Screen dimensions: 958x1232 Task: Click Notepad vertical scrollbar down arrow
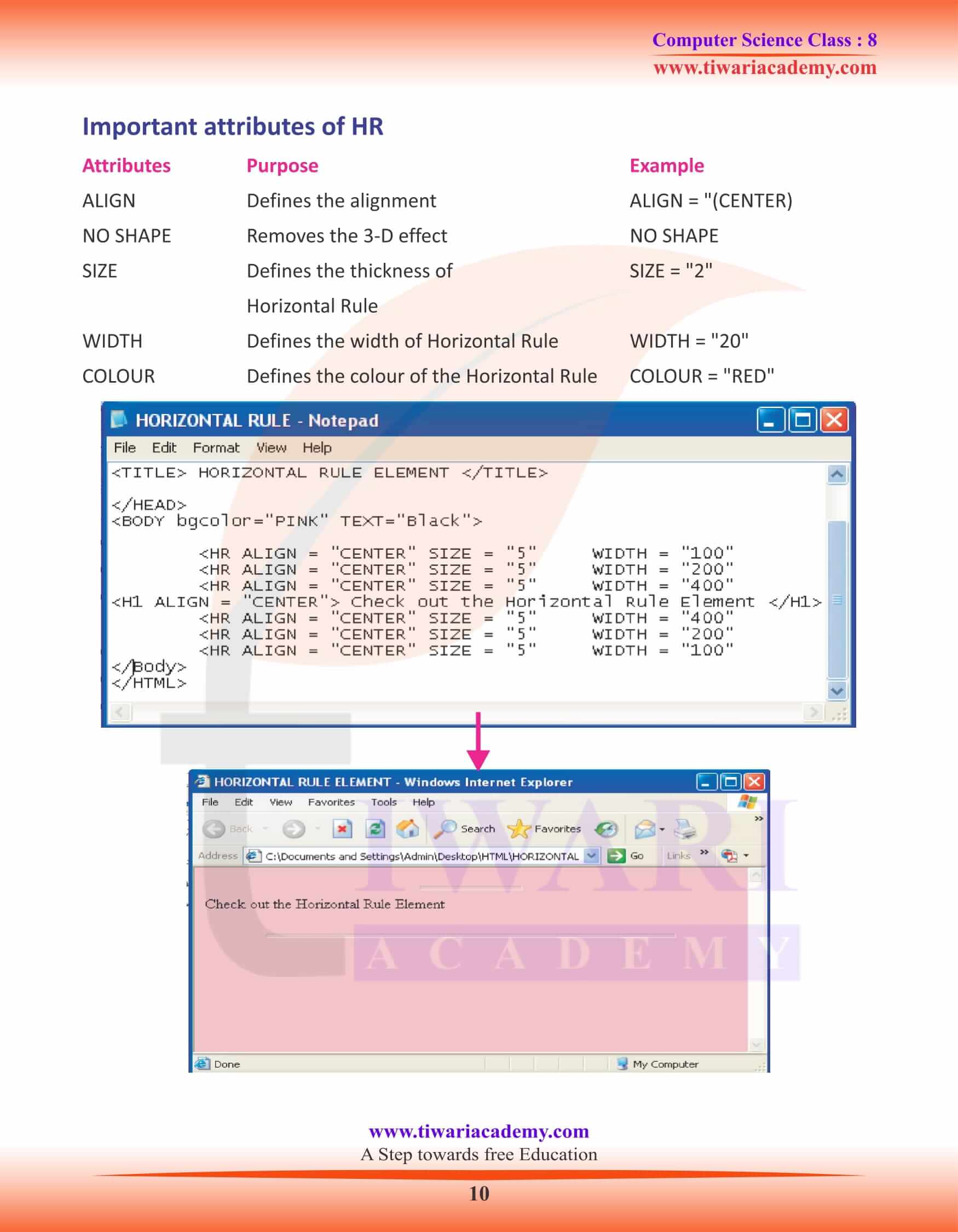(x=837, y=690)
